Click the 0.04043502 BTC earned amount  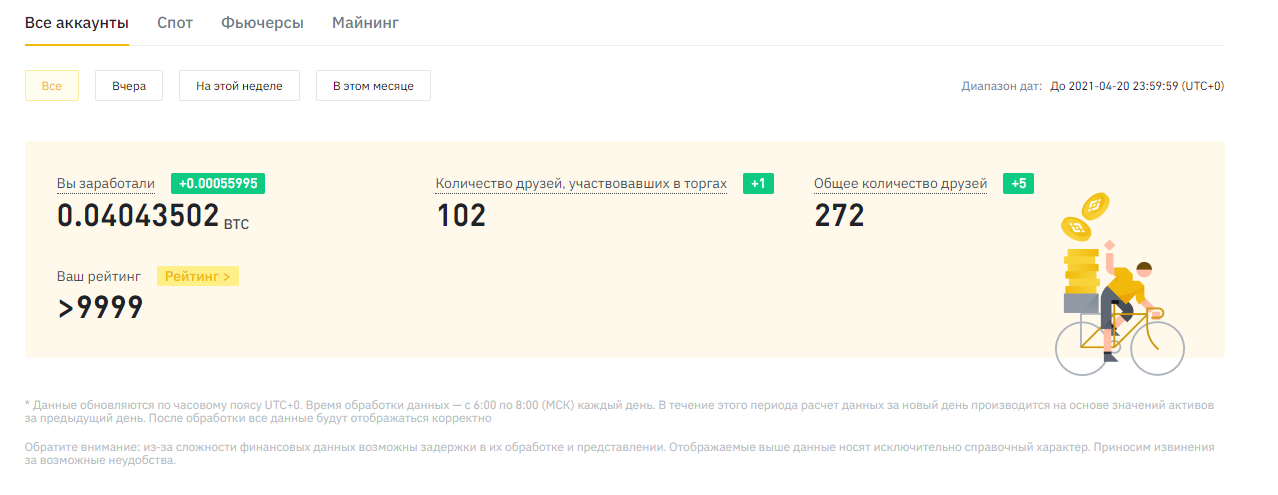coord(138,216)
